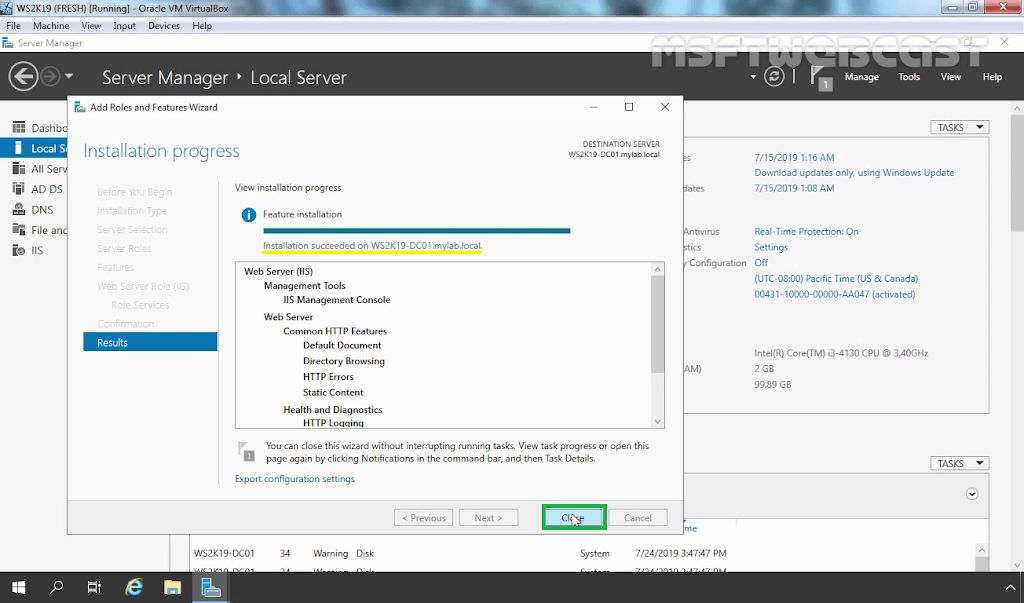
Task: Open File and Storage Services in sidebar
Action: pos(40,230)
